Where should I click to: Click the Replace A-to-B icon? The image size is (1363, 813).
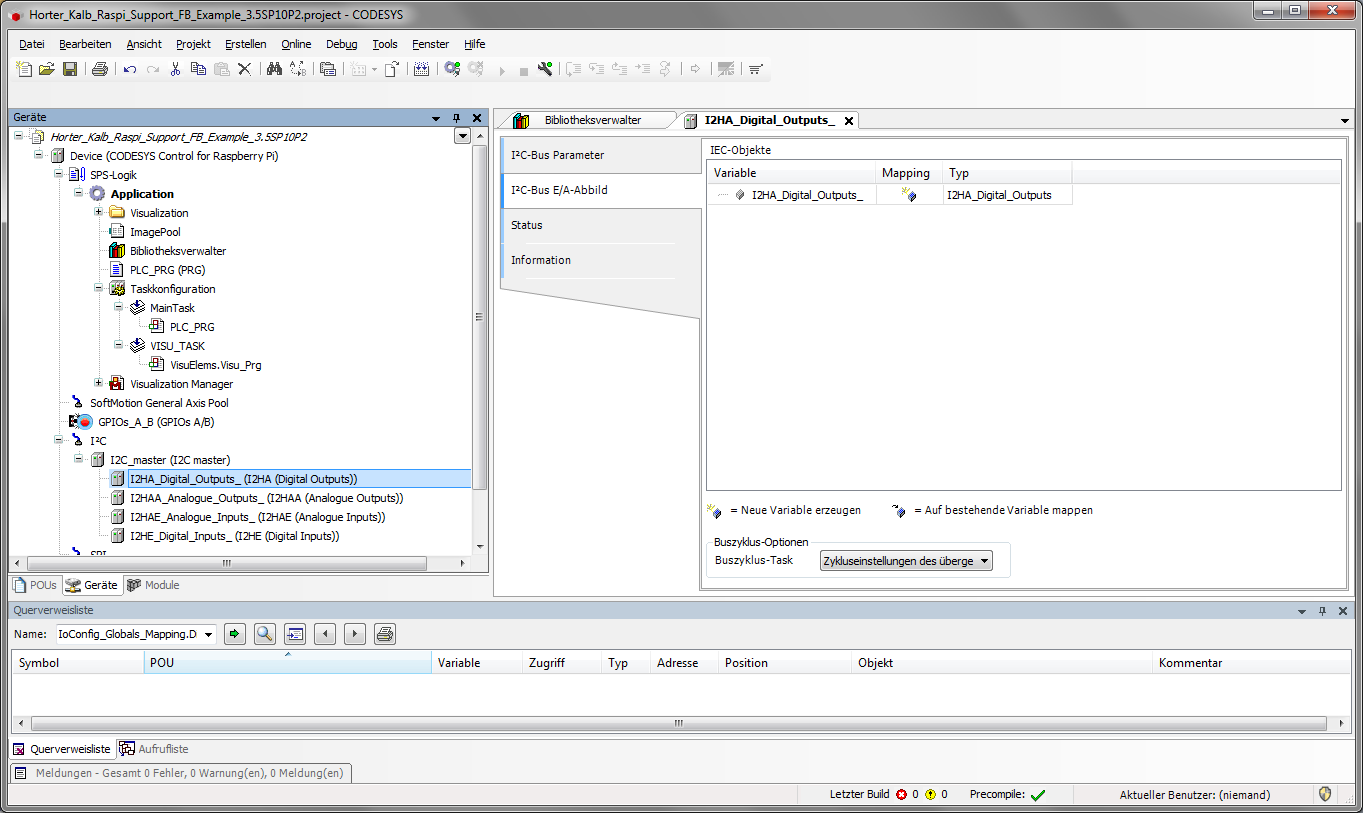pos(298,69)
